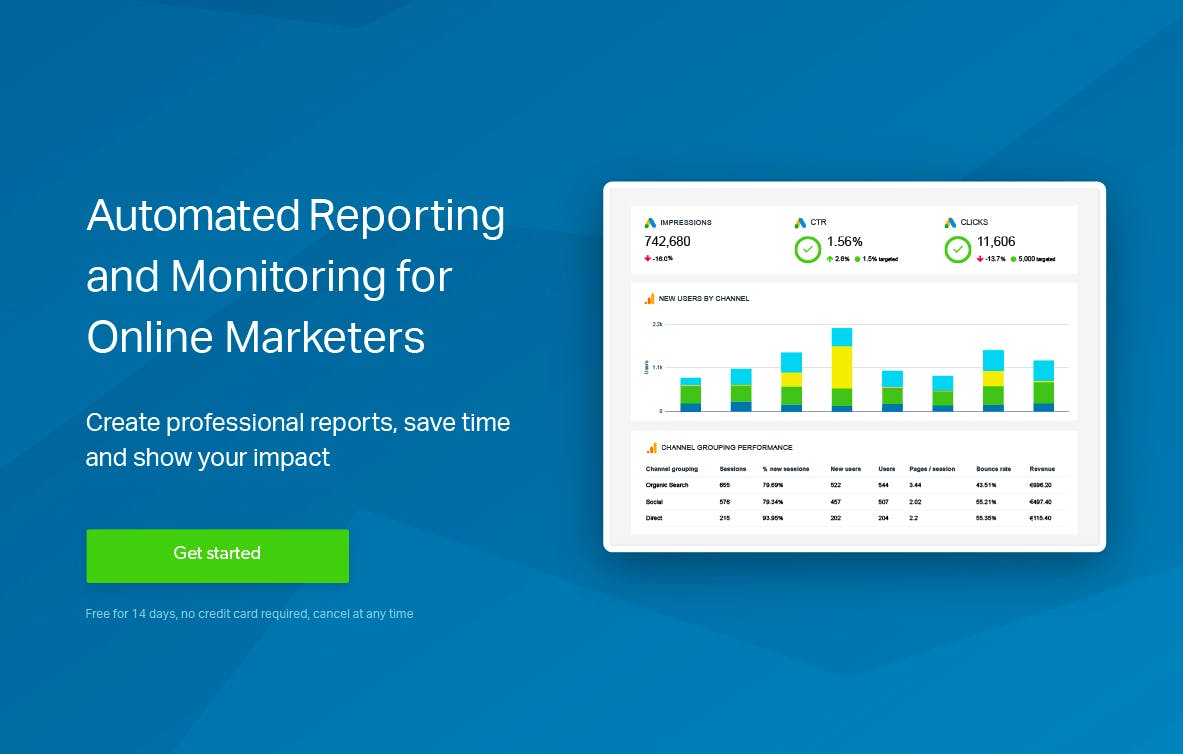Viewport: 1183px width, 754px height.
Task: Click the green up arrow next to 2.6%
Action: (830, 259)
